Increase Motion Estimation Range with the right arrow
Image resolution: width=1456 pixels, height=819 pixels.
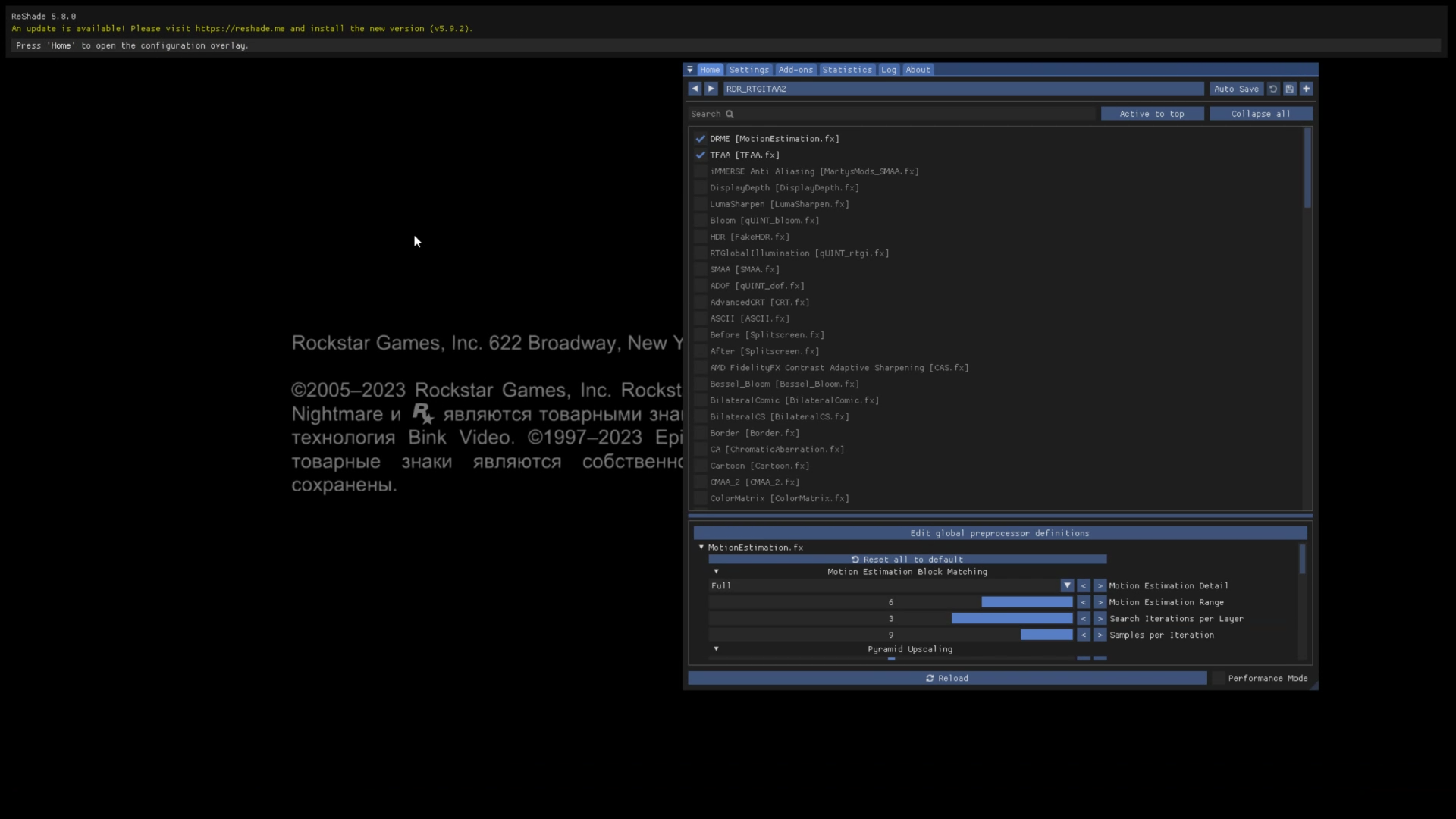(1100, 602)
